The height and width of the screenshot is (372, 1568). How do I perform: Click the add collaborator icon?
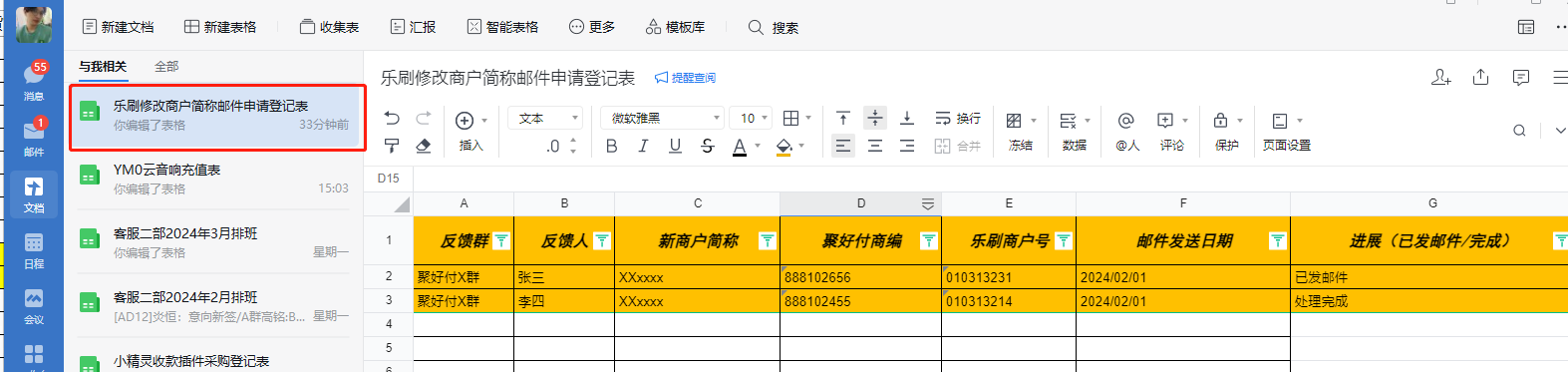pyautogui.click(x=1441, y=77)
